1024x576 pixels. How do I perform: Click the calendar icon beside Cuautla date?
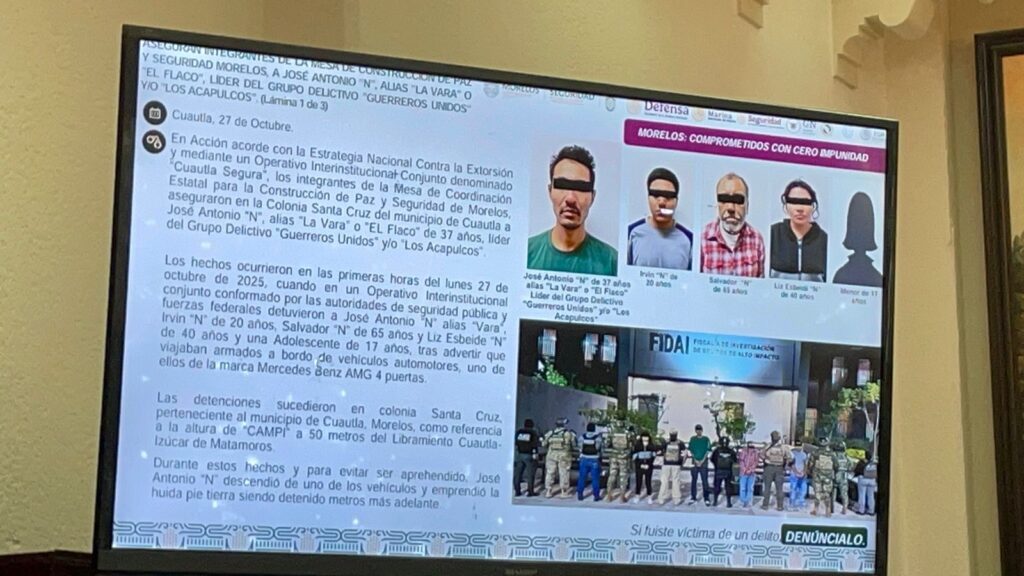coord(155,112)
